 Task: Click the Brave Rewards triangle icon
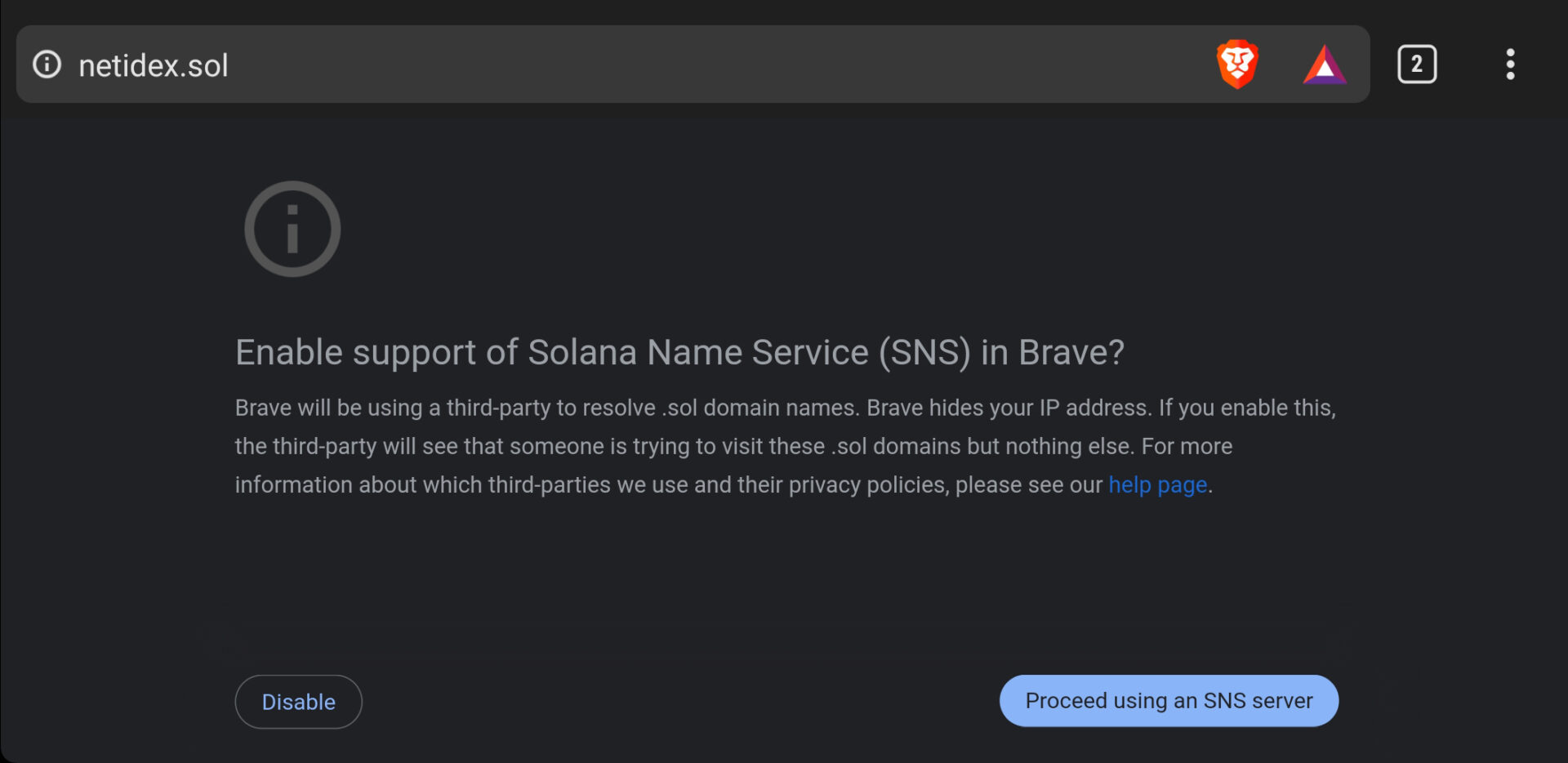click(1325, 64)
